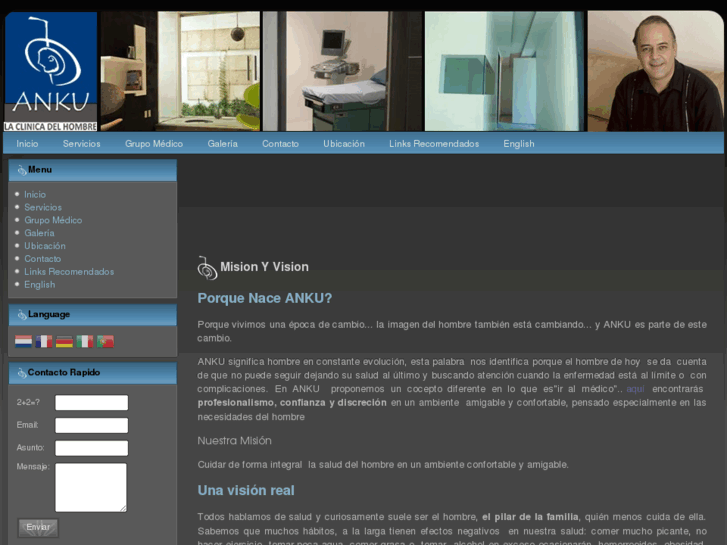Focus the Email input field

tap(91, 425)
